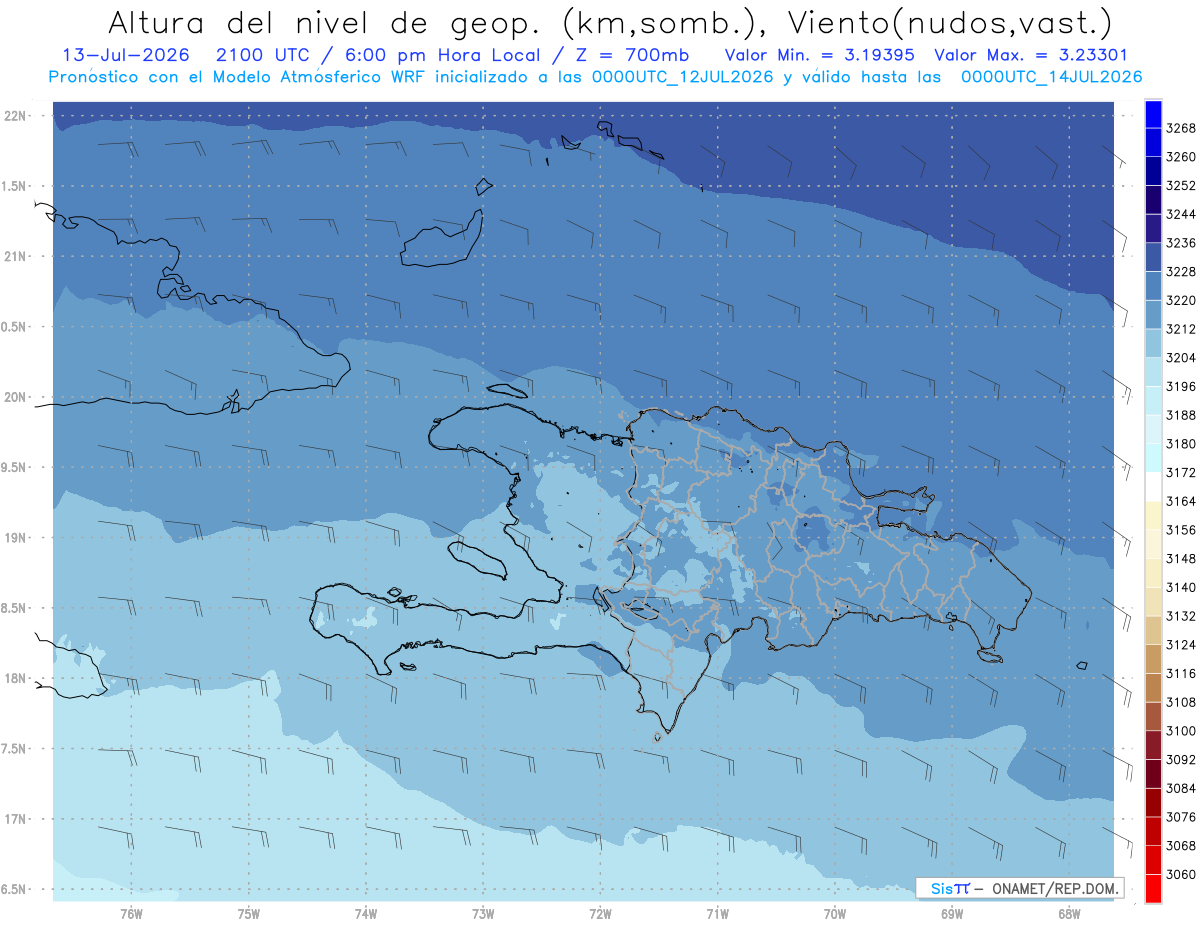1200x927 pixels.
Task: Click the '71W' longitude label
Action: pos(717,913)
